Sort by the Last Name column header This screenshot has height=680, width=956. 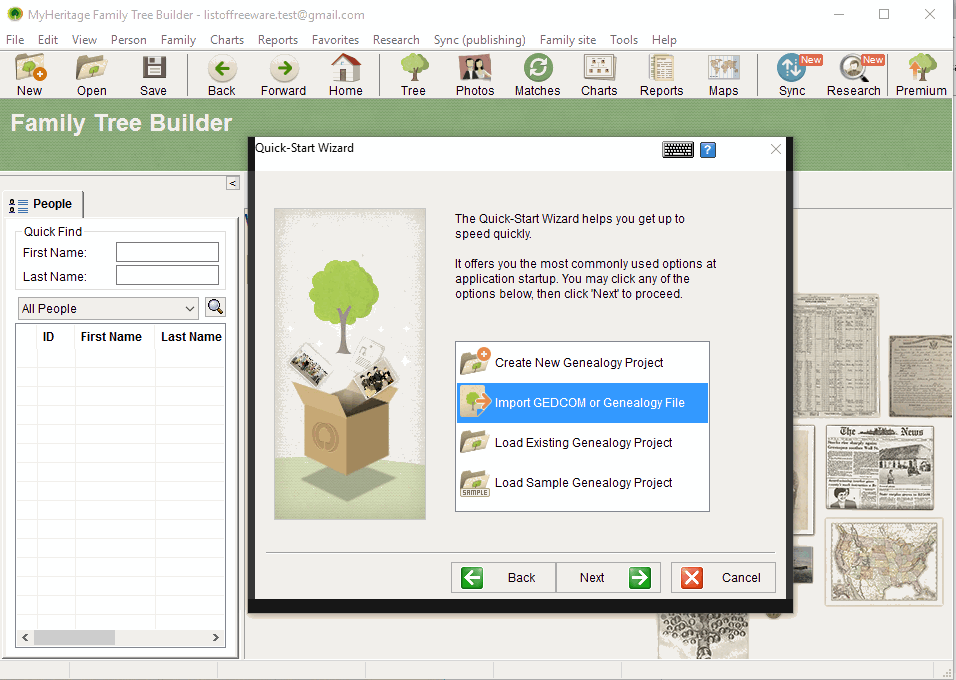pyautogui.click(x=191, y=337)
